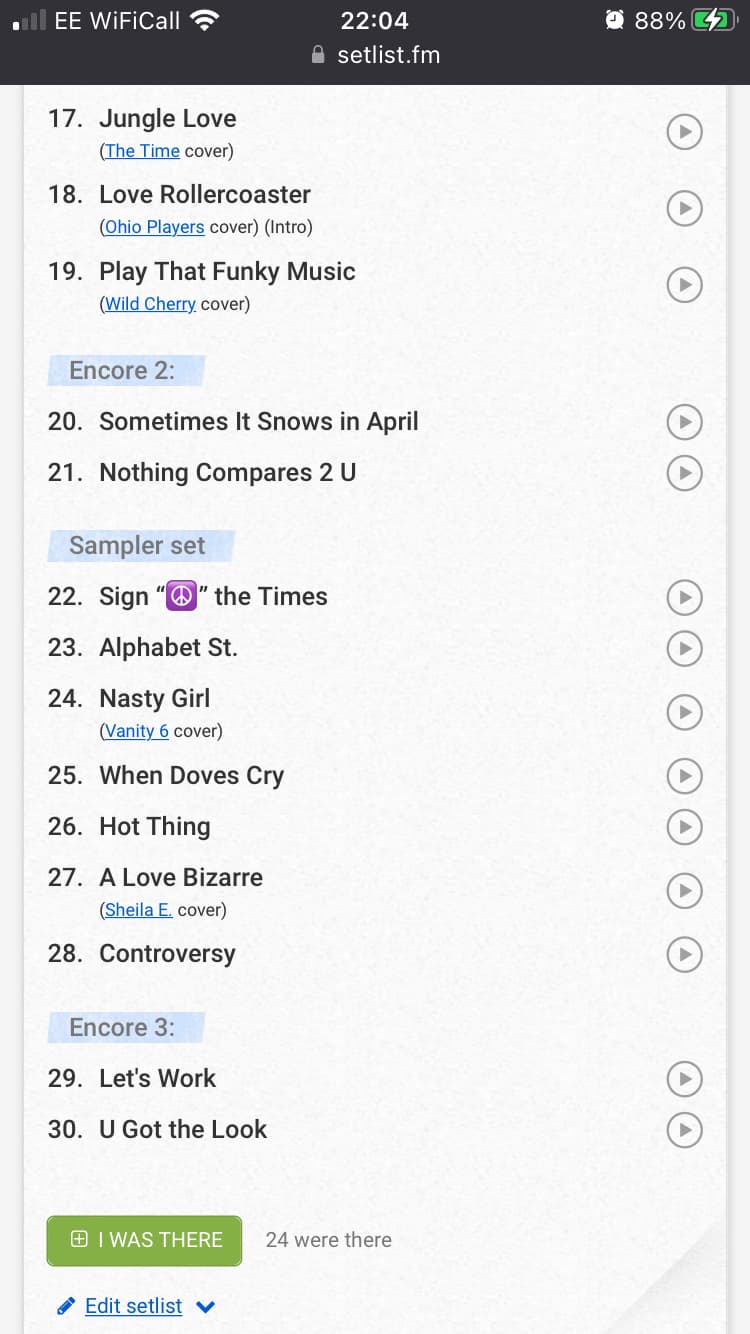Expand the Edit setlist chevron
The width and height of the screenshot is (750, 1334).
[x=206, y=1306]
